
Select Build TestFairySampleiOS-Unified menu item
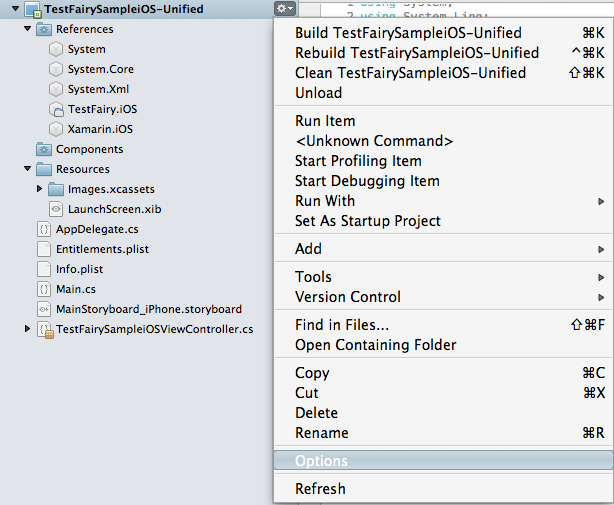pos(408,33)
